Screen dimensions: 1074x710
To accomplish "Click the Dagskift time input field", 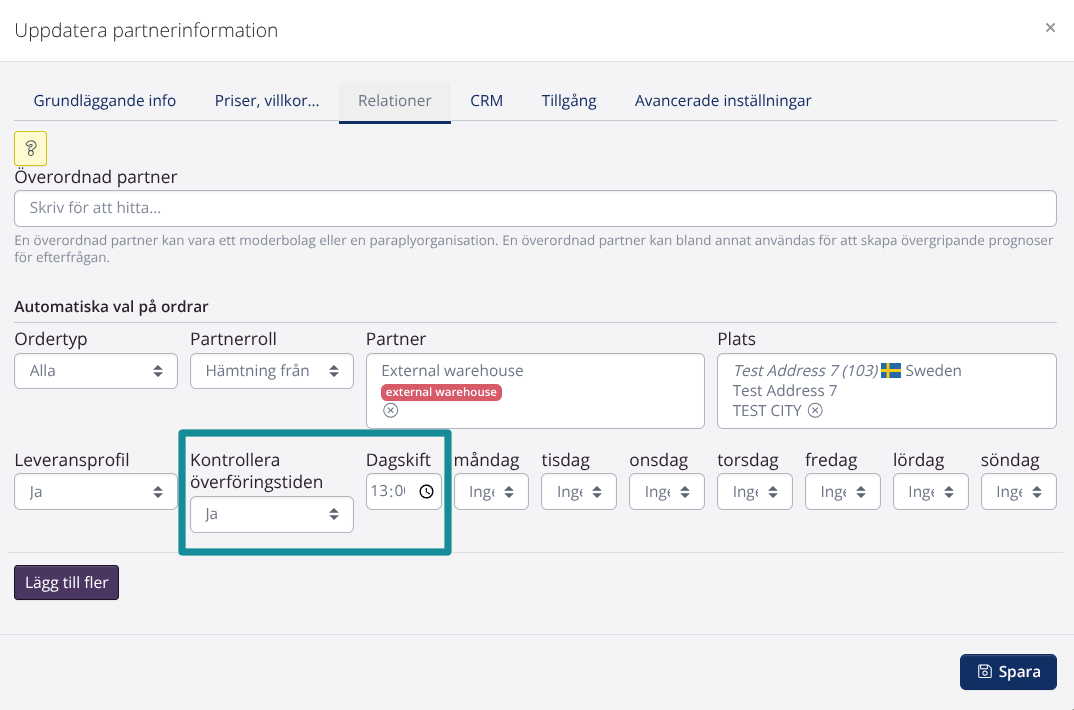I will point(403,492).
